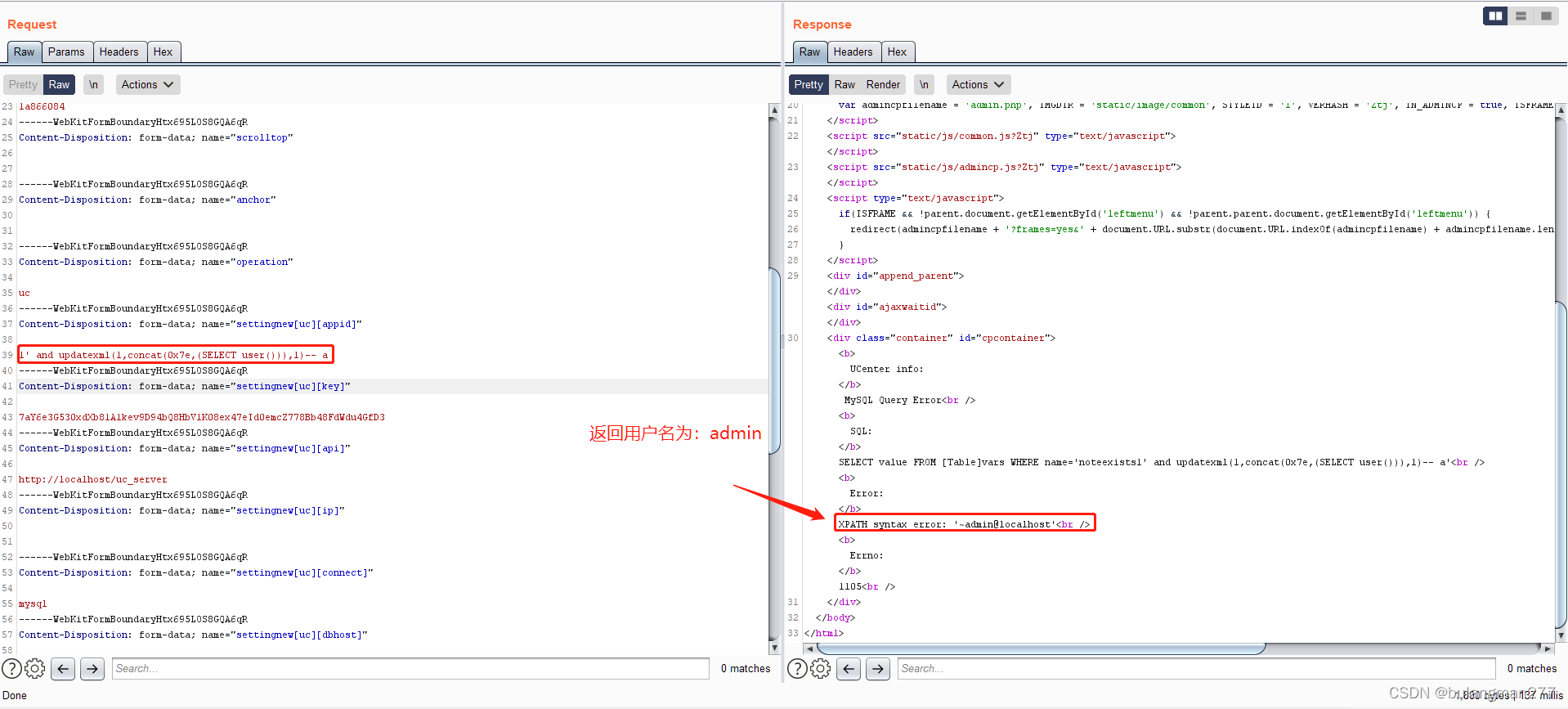Click Response pane vertical scrollbar
This screenshot has height=709, width=1568.
pos(1561,466)
